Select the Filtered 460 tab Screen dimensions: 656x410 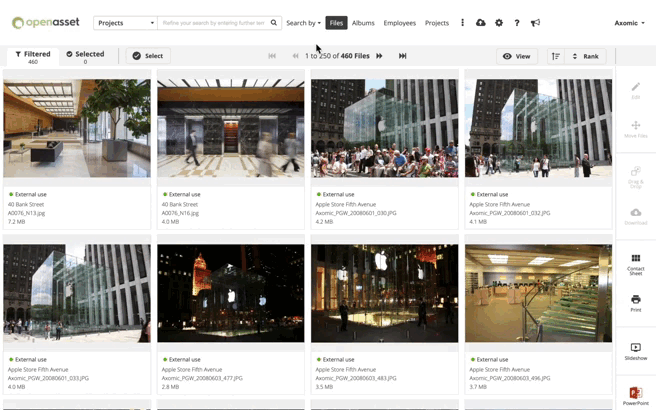pyautogui.click(x=33, y=57)
